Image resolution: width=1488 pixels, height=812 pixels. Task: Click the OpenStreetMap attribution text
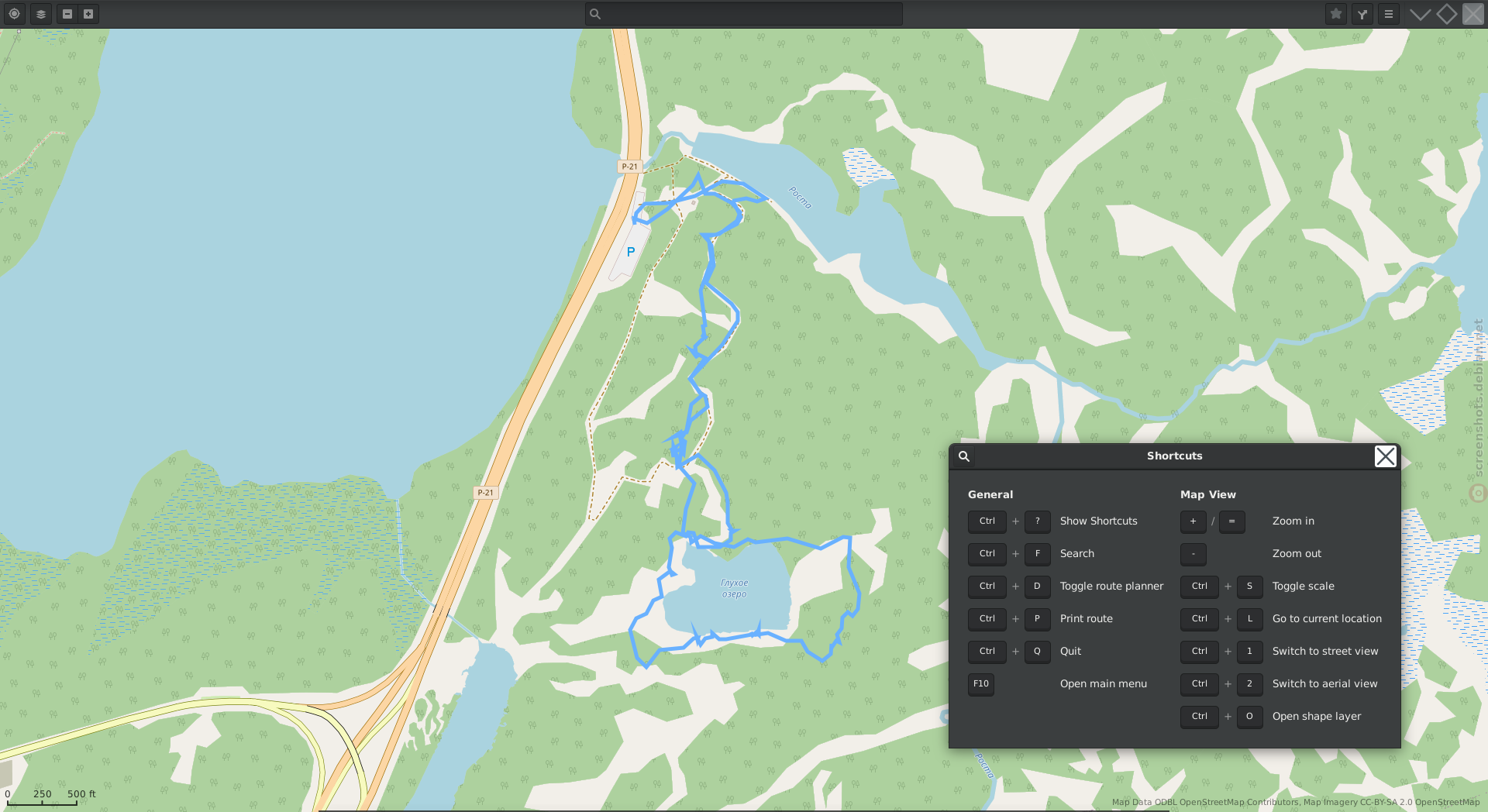[x=1295, y=803]
